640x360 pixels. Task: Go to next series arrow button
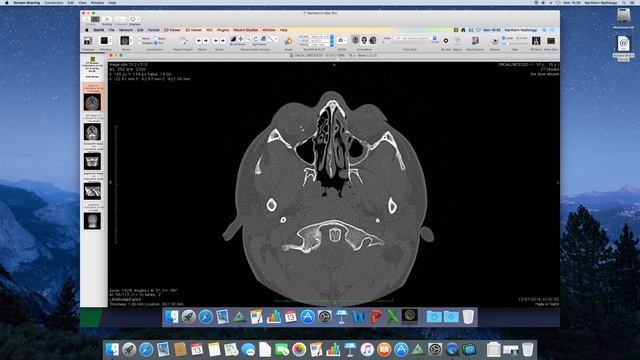pyautogui.click(x=223, y=40)
